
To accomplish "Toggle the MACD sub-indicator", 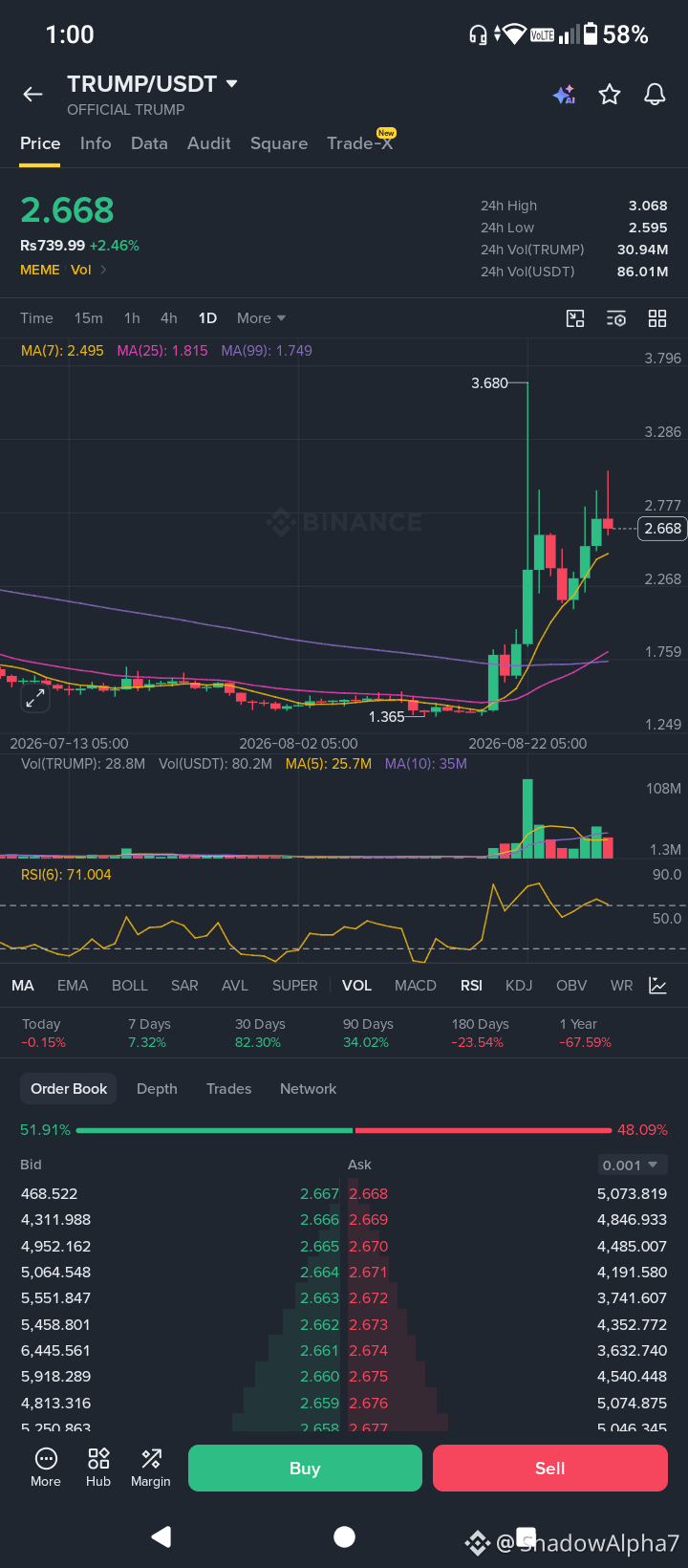I will [416, 986].
